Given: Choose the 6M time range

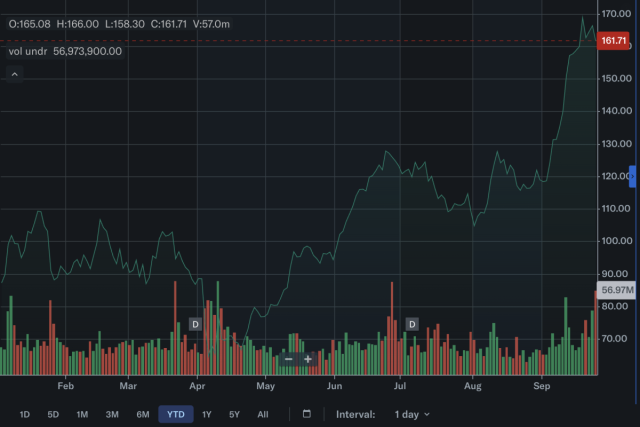Looking at the screenshot, I should pyautogui.click(x=143, y=414).
